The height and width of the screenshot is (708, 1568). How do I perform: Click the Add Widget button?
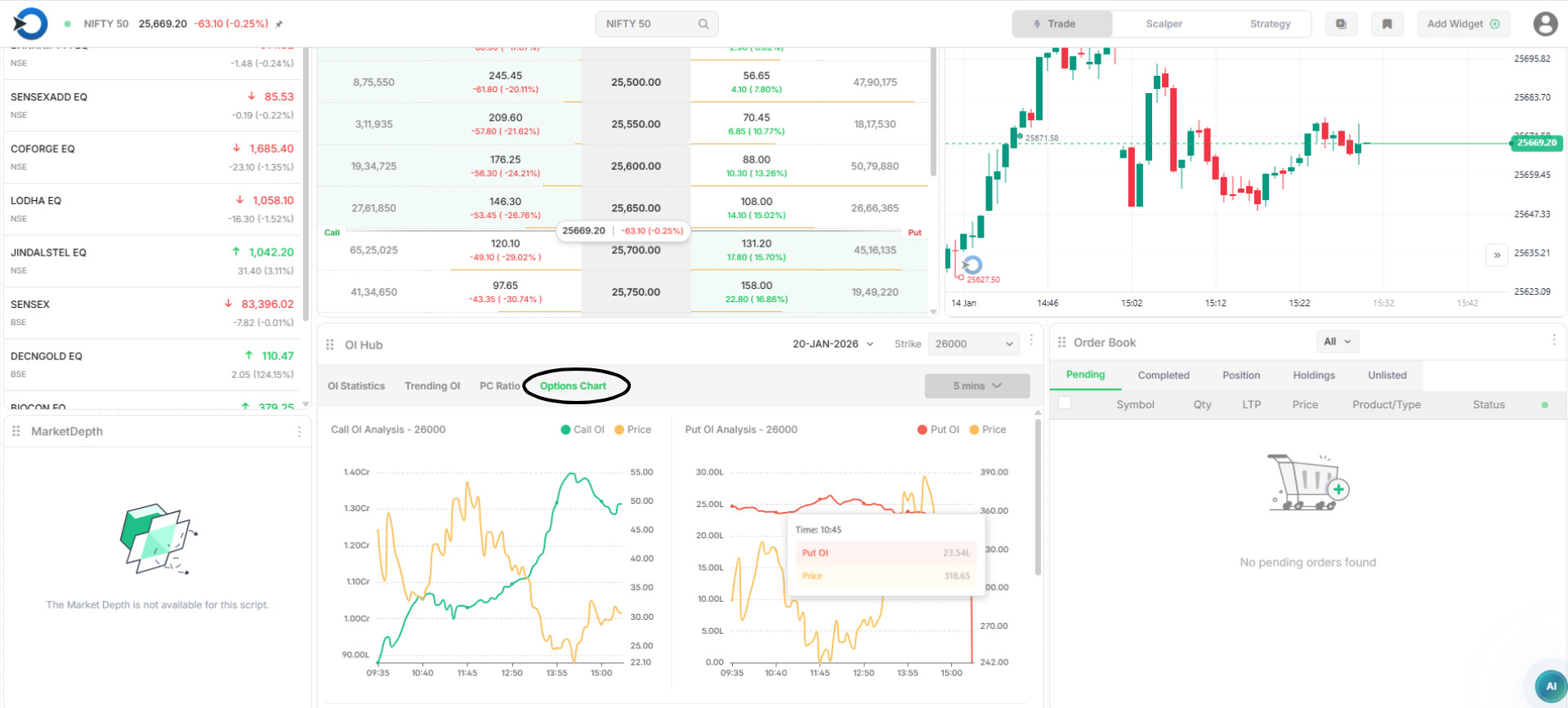tap(1463, 24)
